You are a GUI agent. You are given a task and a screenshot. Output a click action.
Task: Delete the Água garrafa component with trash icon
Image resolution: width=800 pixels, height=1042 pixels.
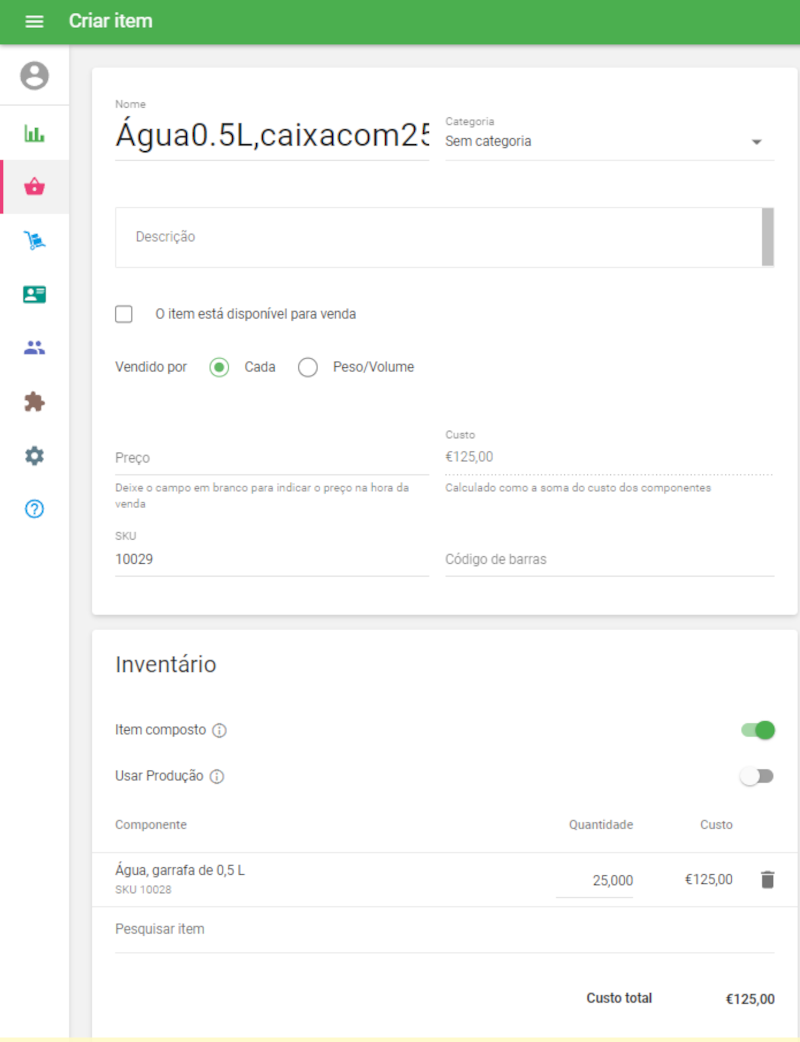[x=767, y=880]
